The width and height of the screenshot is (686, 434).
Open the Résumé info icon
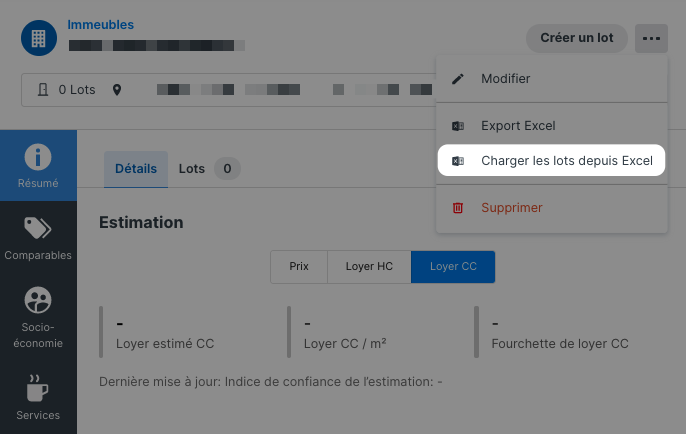coord(38,157)
